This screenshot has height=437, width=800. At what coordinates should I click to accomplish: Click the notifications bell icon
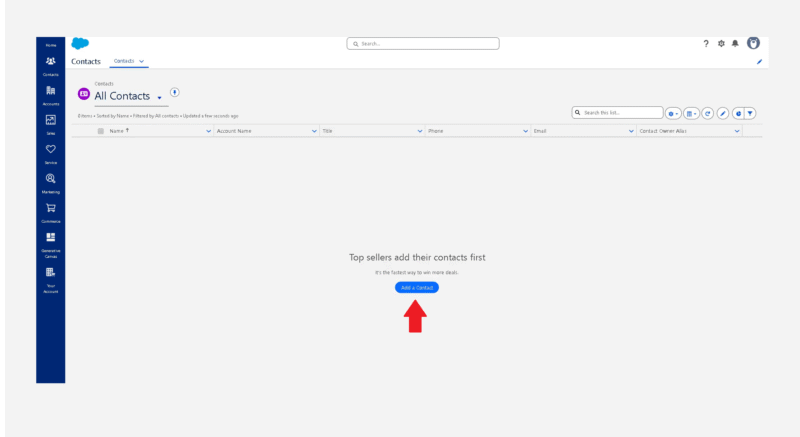pyautogui.click(x=735, y=44)
